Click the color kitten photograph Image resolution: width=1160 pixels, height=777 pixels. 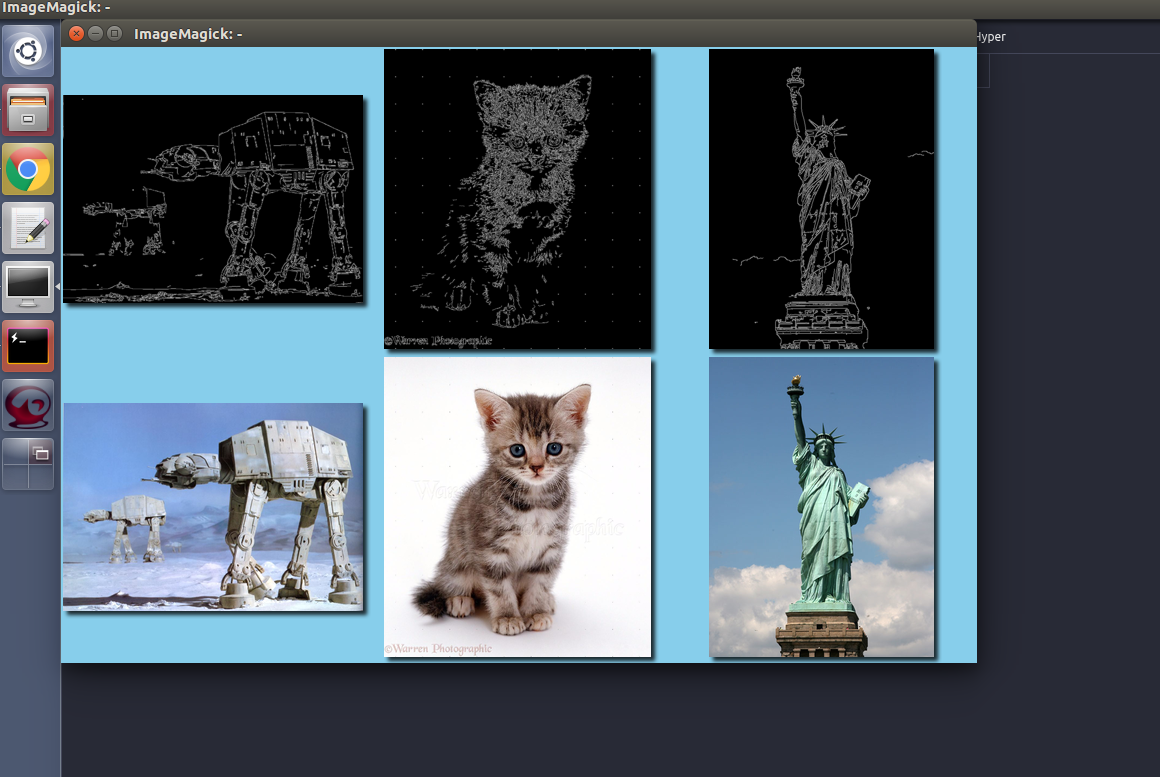pyautogui.click(x=517, y=506)
